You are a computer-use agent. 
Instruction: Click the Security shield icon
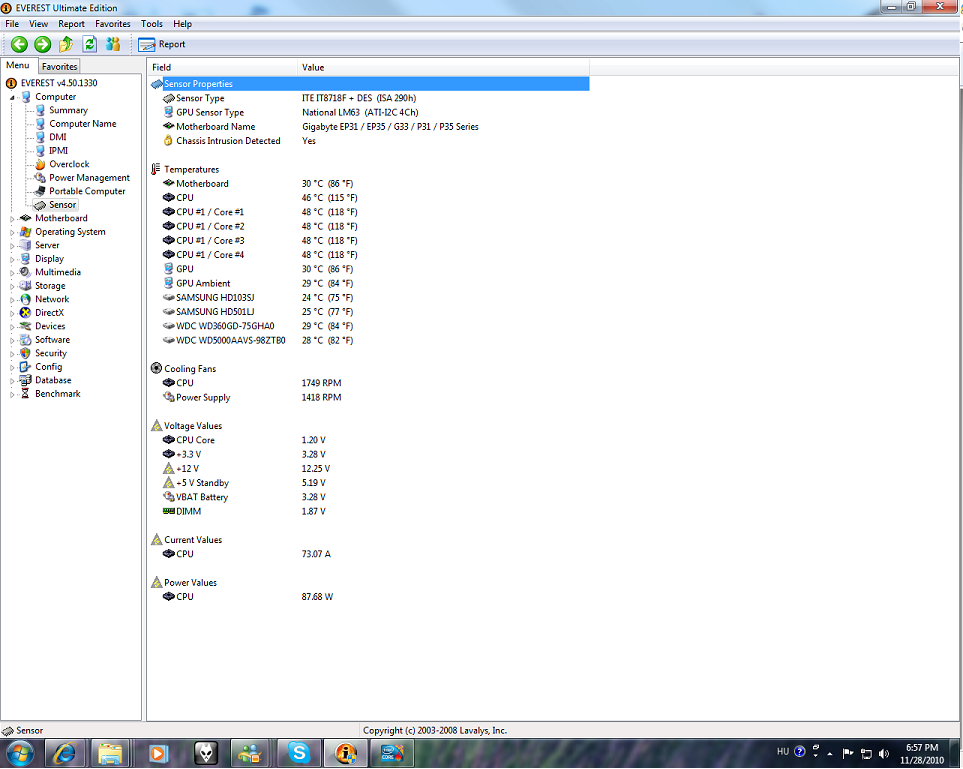[x=25, y=353]
